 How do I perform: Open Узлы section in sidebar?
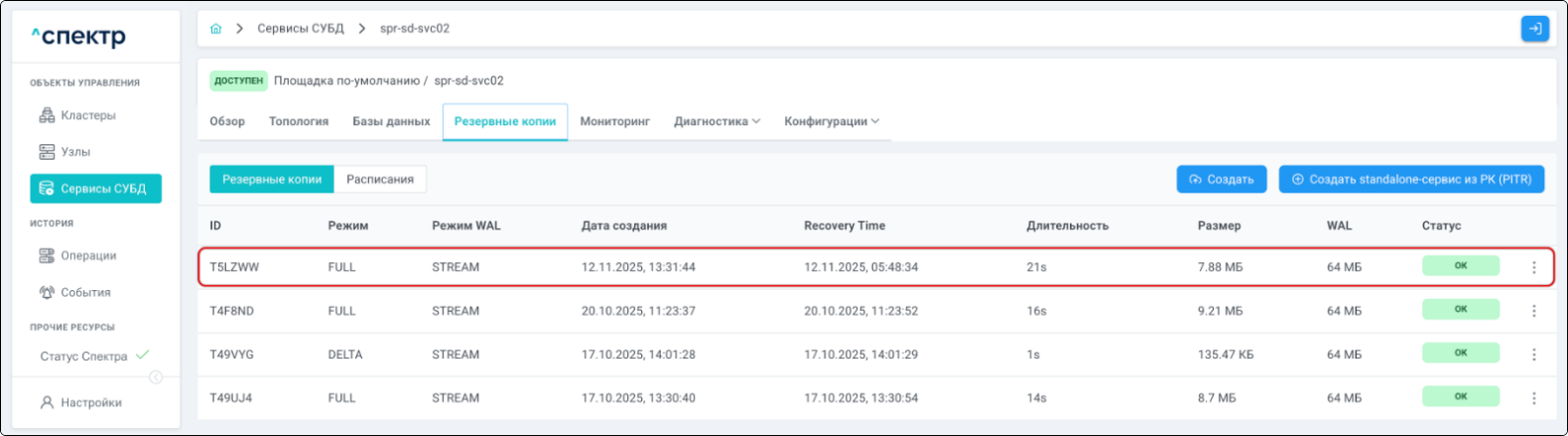pyautogui.click(x=74, y=152)
